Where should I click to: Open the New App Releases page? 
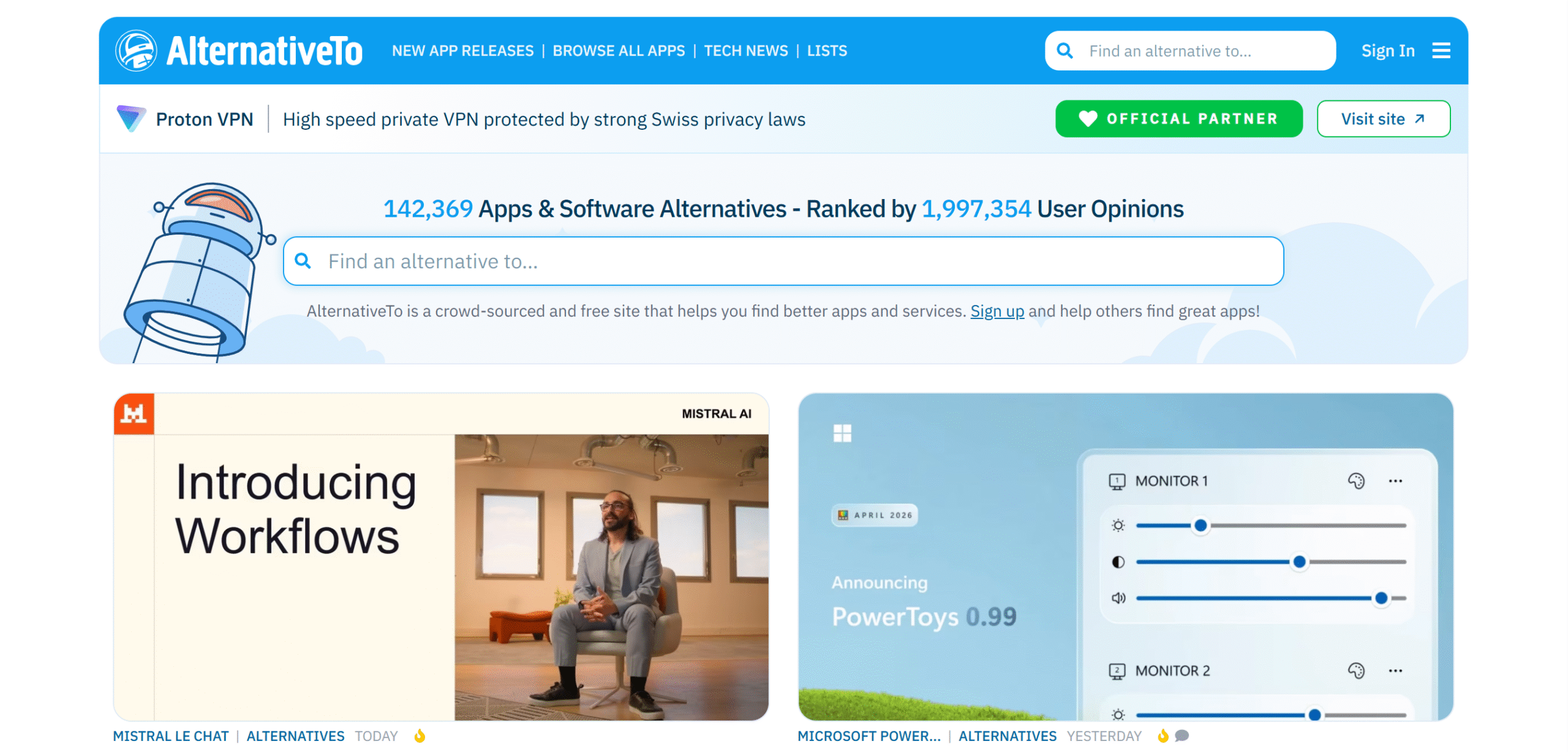(463, 51)
